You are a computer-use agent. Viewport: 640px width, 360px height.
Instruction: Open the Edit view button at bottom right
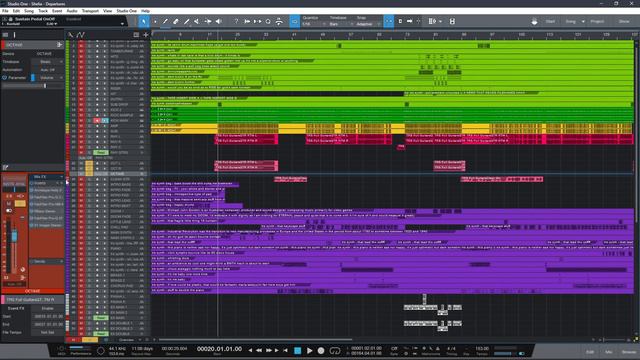(x=590, y=352)
